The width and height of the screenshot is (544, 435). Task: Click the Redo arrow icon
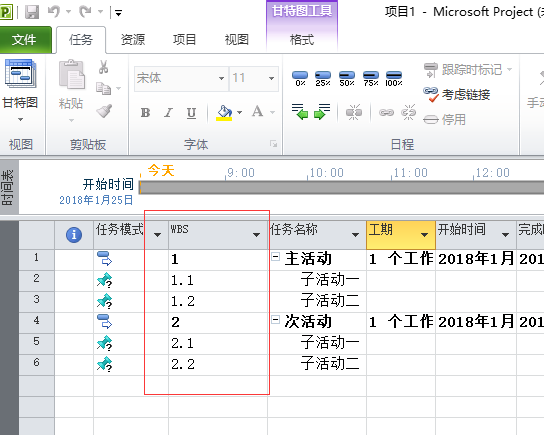(x=85, y=12)
